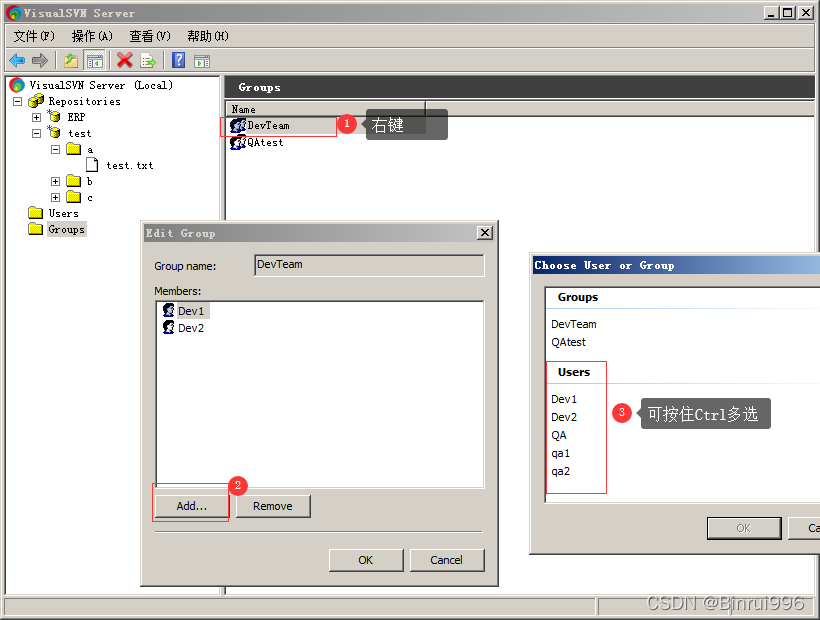Click the ERP repository icon
This screenshot has height=620, width=820.
point(54,116)
